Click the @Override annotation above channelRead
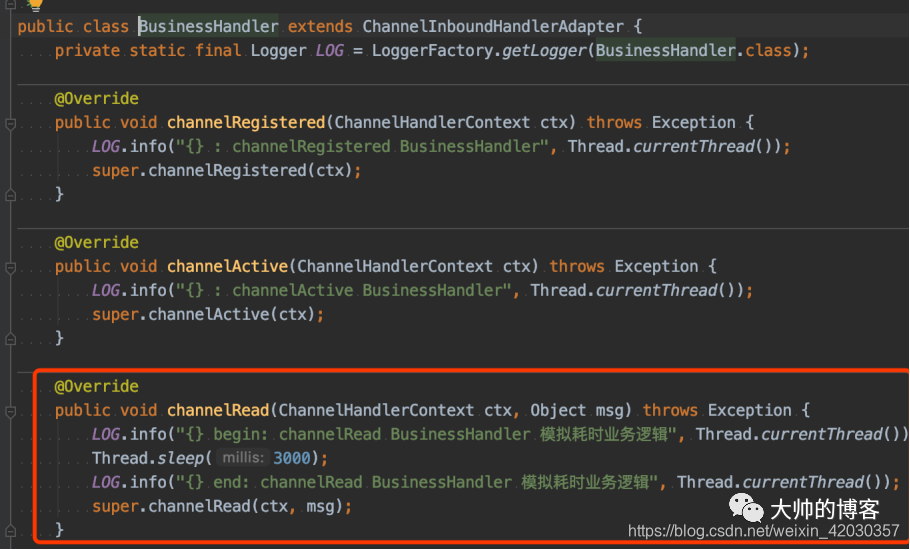The height and width of the screenshot is (550, 910). point(96,386)
